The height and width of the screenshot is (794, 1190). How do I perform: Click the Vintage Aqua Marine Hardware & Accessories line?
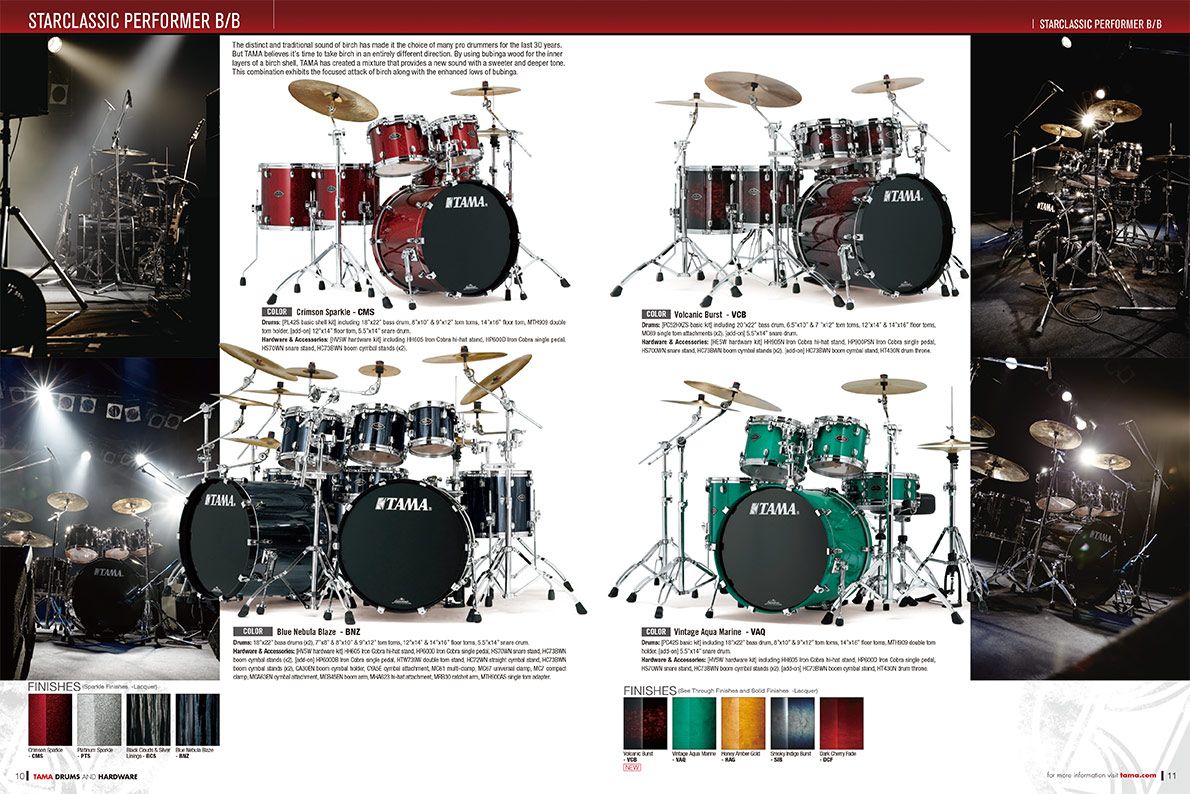[789, 664]
